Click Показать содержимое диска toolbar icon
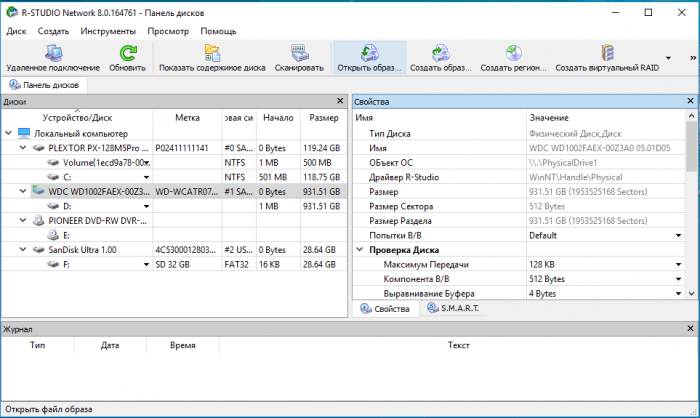 click(211, 53)
